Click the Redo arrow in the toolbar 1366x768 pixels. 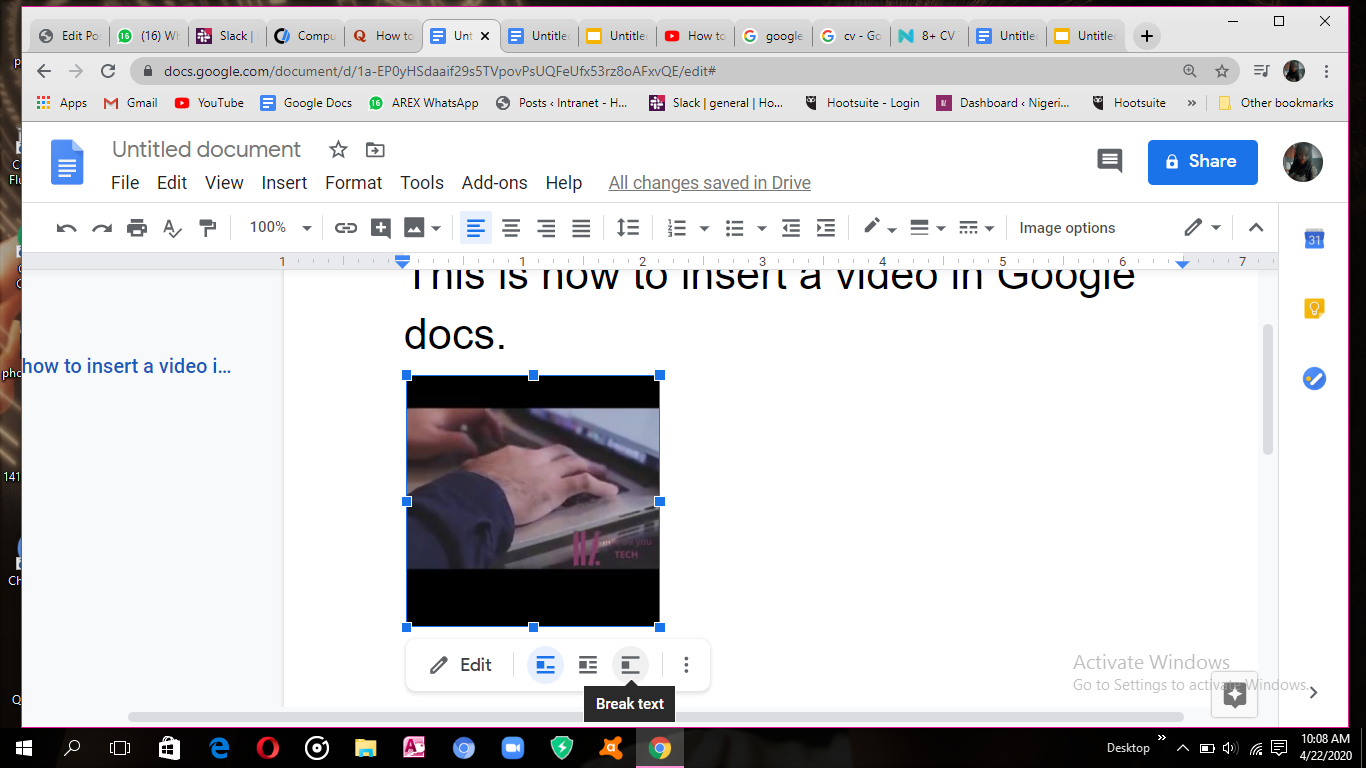[x=102, y=228]
